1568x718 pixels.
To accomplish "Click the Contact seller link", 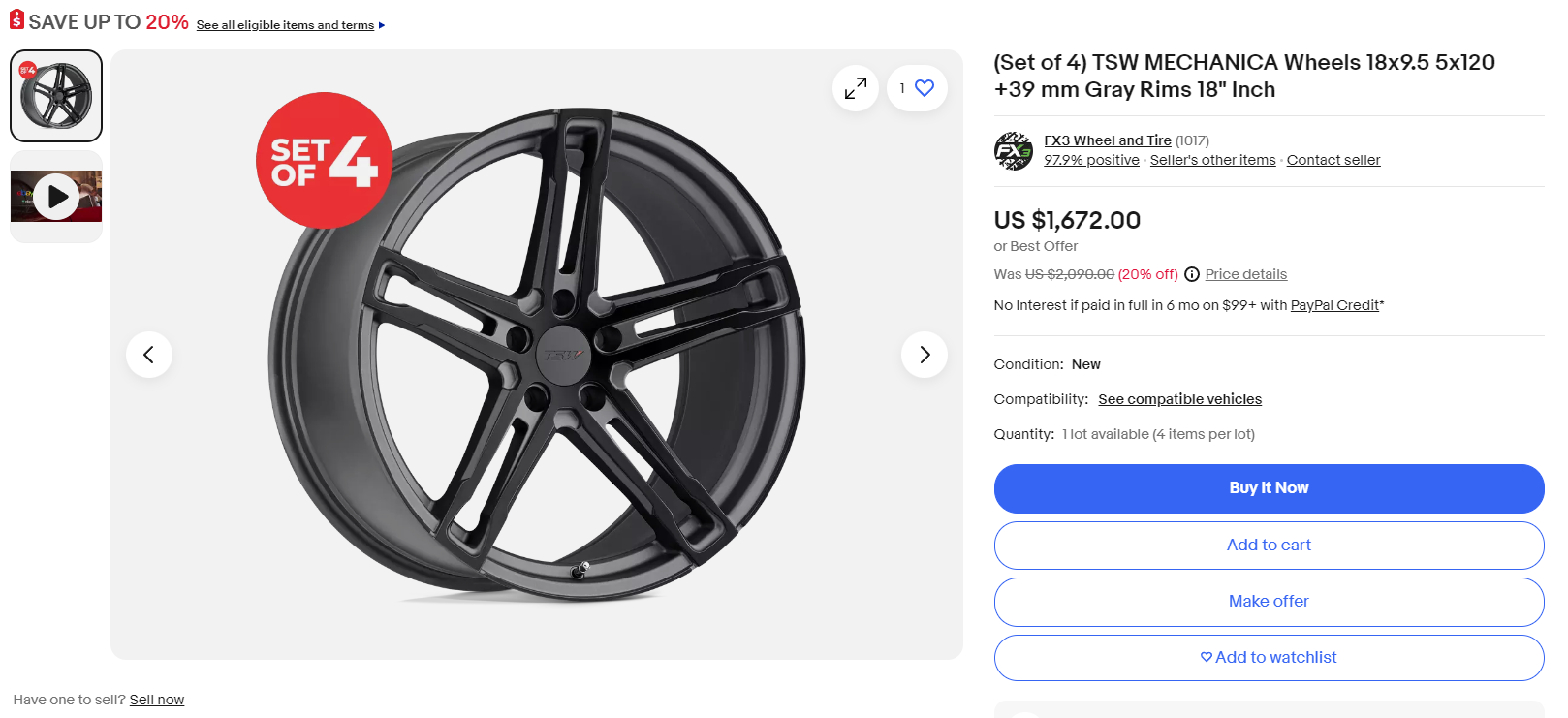I will 1333,160.
